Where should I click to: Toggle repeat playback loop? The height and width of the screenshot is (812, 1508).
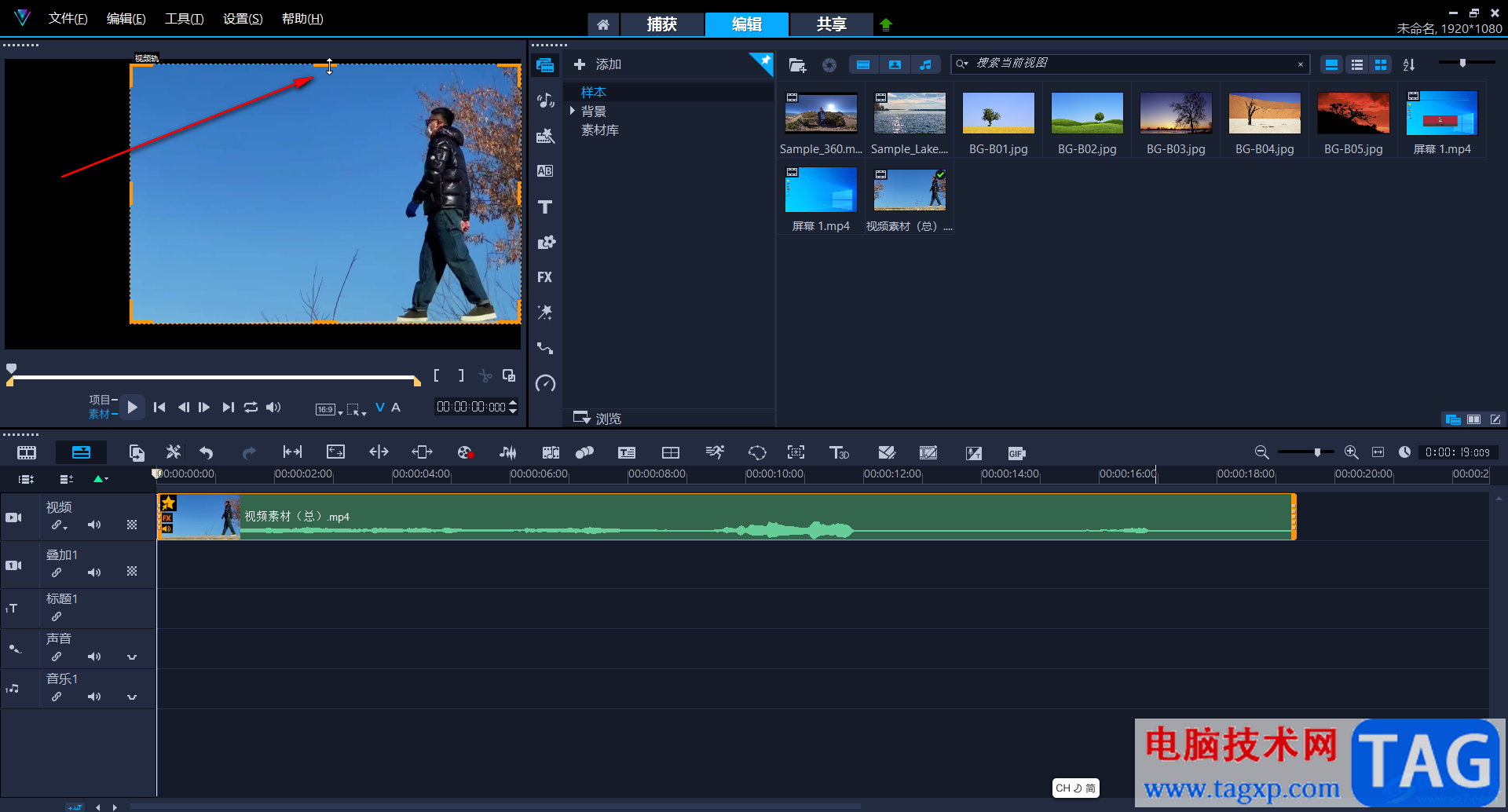point(251,407)
